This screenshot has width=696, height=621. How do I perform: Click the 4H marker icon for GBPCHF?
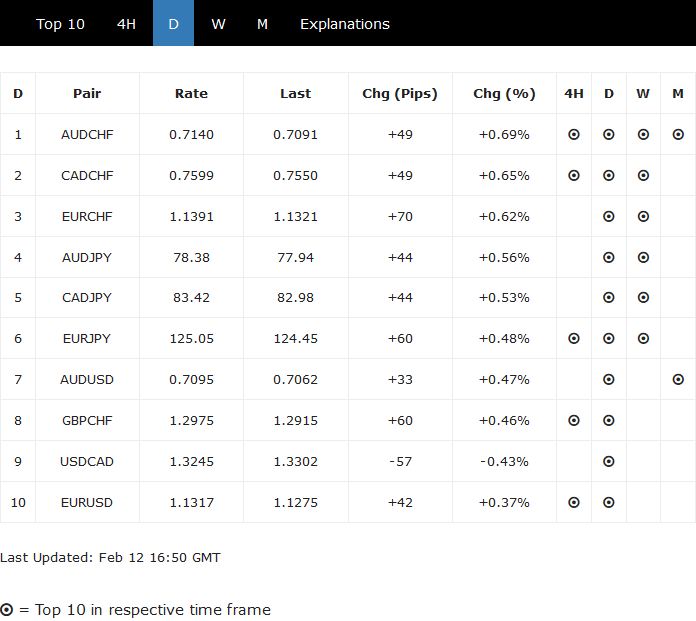point(574,421)
